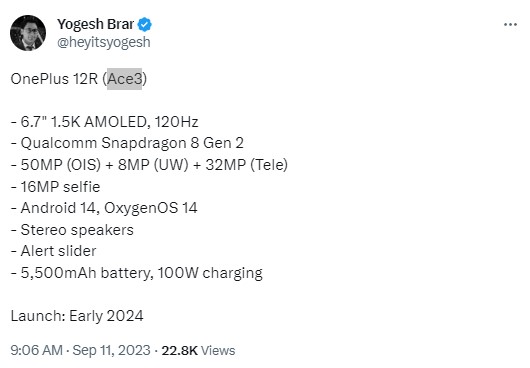
Task: Select the 6.7" 1.5K AMOLED line
Action: coord(104,122)
